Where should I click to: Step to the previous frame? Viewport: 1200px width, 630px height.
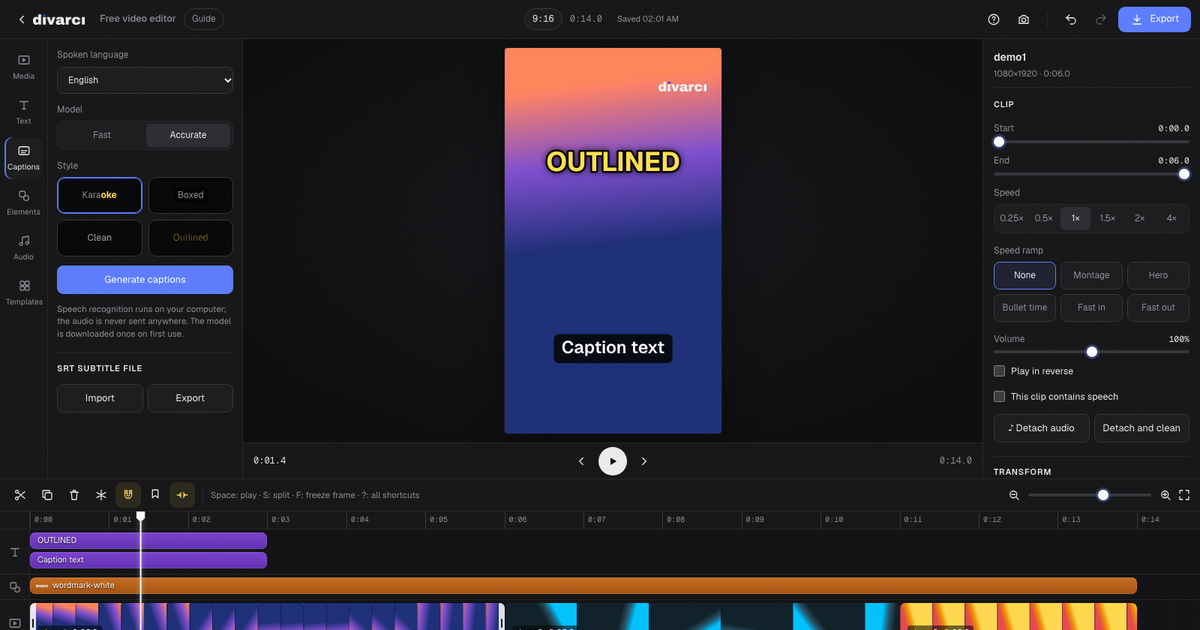pyautogui.click(x=582, y=461)
